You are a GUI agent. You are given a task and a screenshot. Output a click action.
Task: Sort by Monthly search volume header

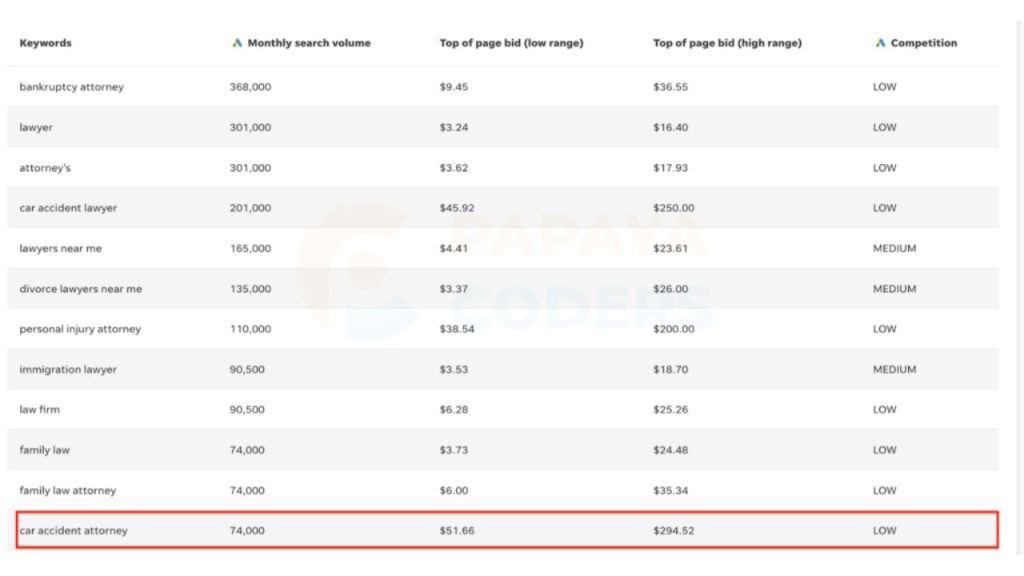[x=309, y=43]
